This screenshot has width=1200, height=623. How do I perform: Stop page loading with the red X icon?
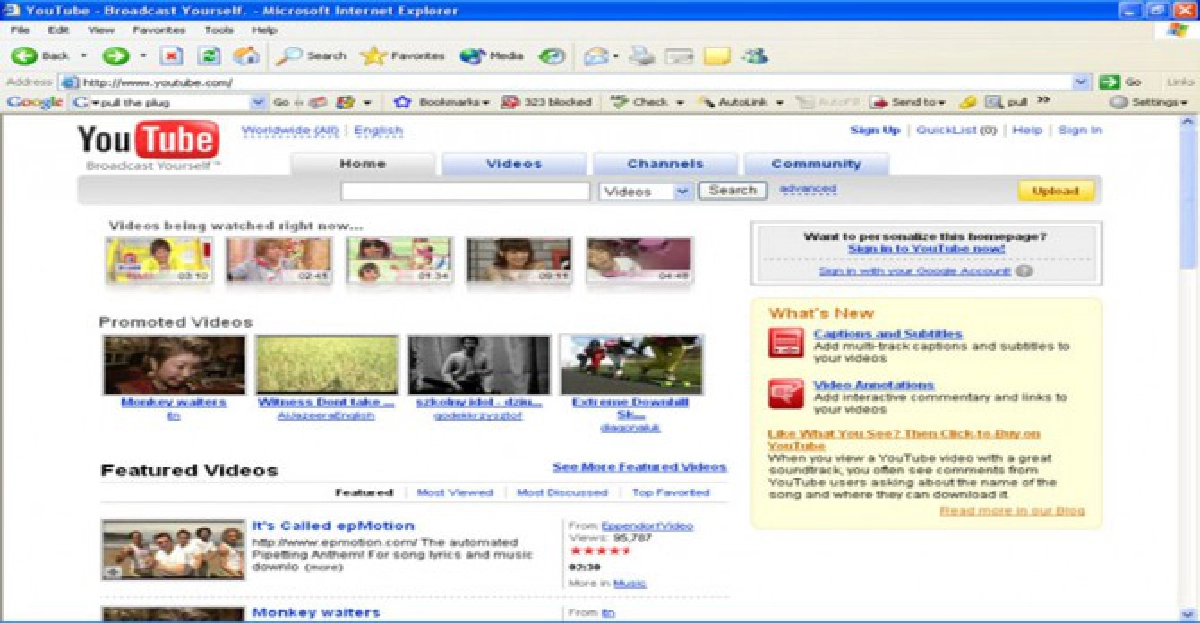coord(172,56)
